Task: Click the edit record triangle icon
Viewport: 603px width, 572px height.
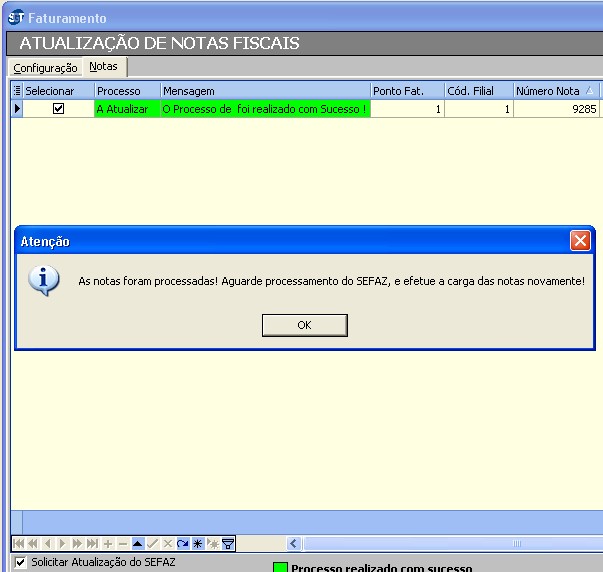Action: [x=138, y=544]
